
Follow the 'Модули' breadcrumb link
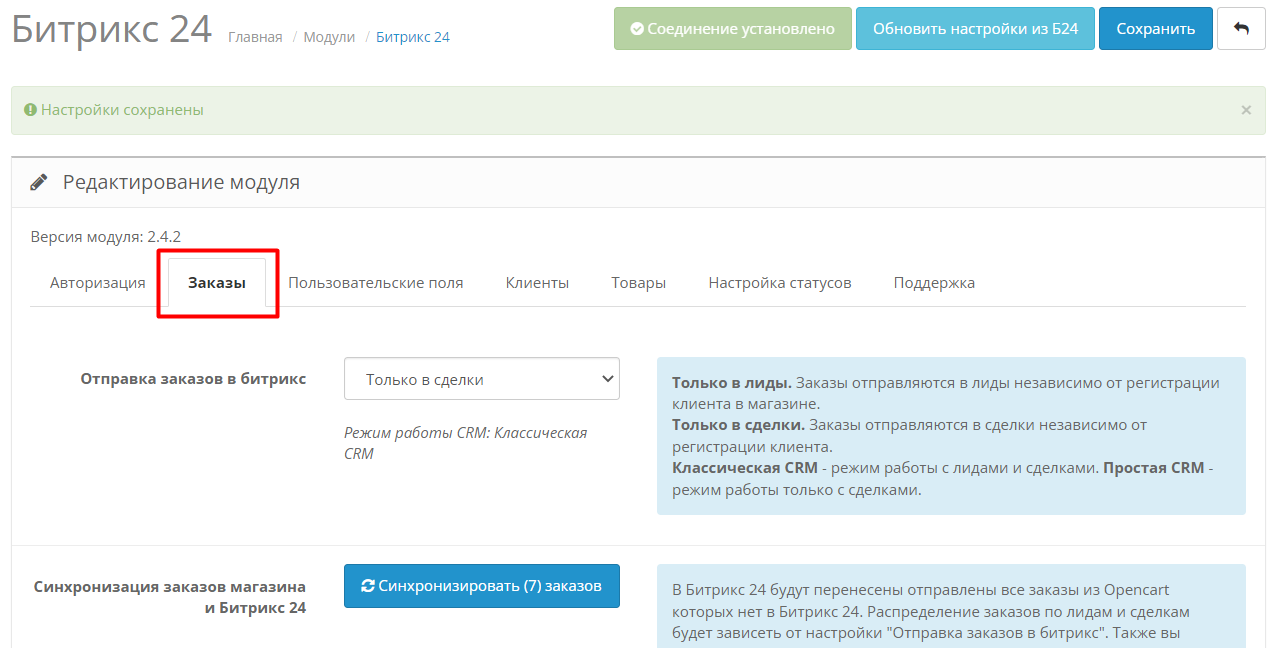[x=329, y=37]
